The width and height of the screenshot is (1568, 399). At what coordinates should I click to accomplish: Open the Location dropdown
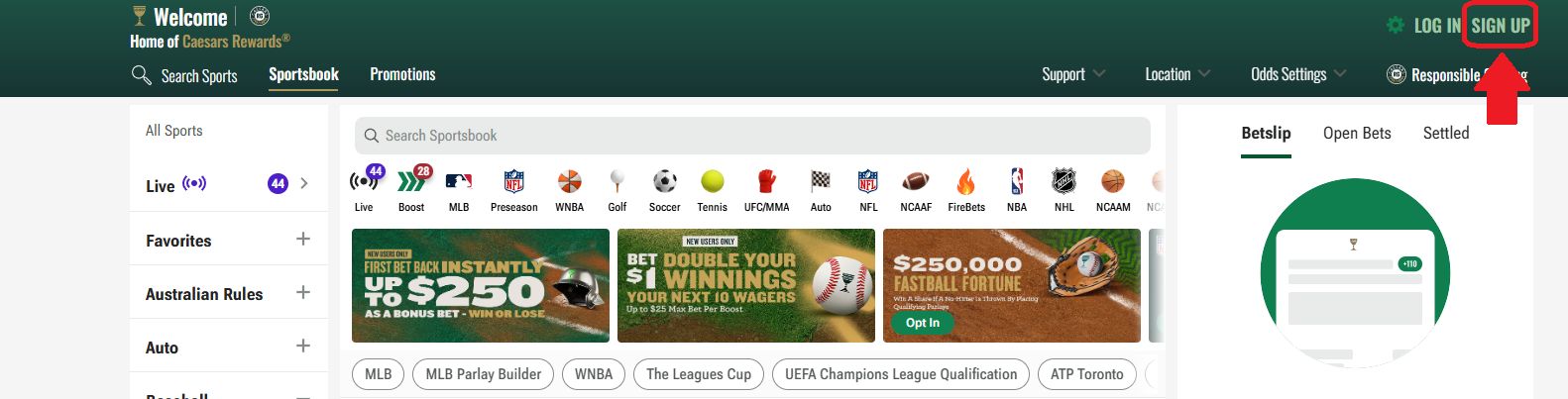[x=1177, y=74]
